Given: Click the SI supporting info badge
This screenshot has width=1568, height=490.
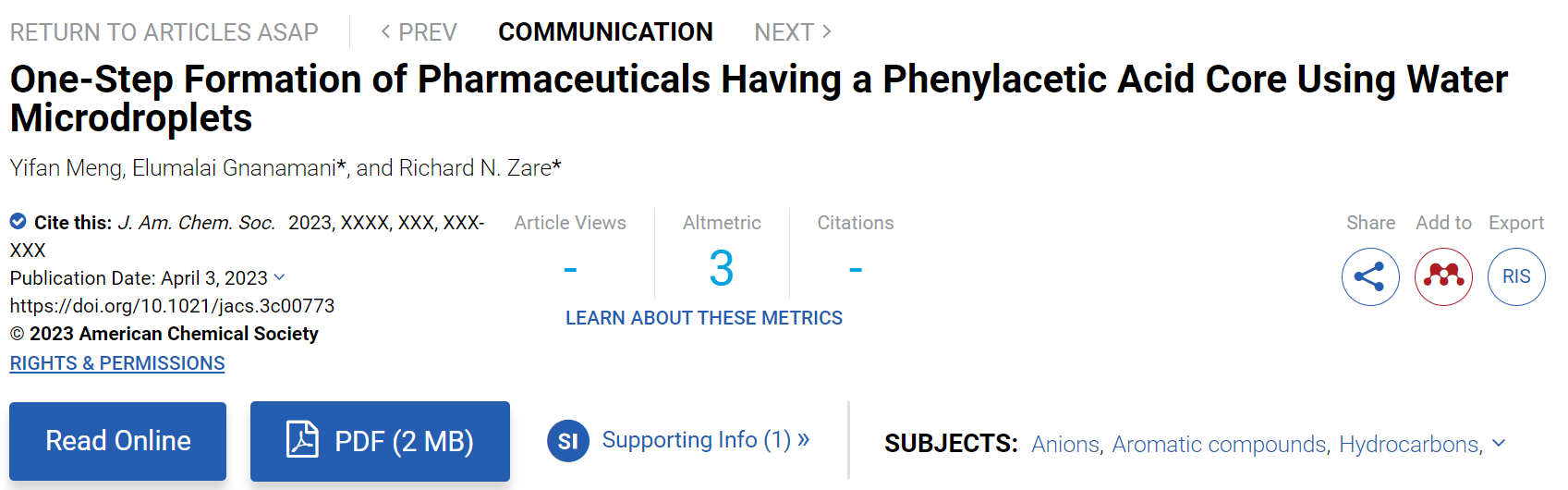Looking at the screenshot, I should [x=568, y=441].
